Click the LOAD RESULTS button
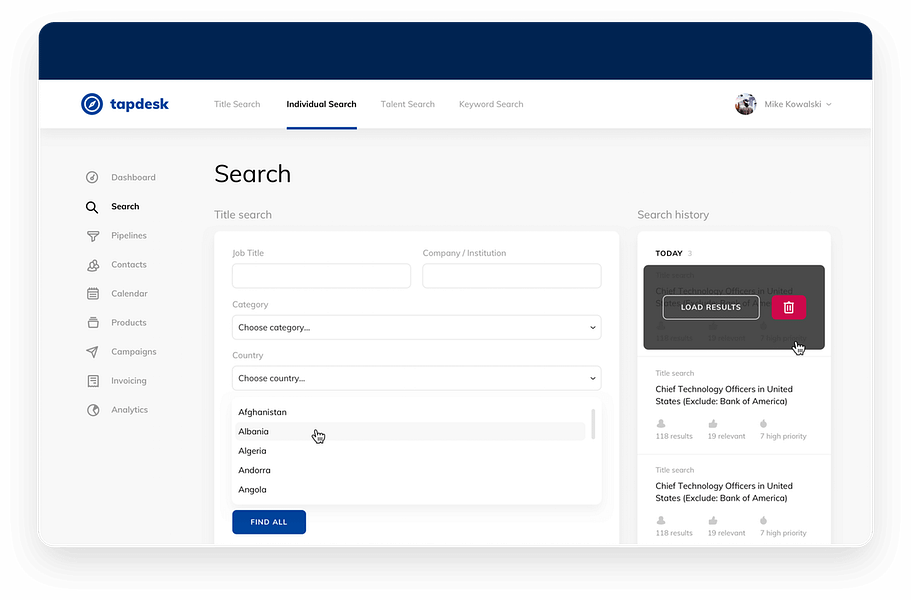The height and width of the screenshot is (600, 911). click(711, 307)
